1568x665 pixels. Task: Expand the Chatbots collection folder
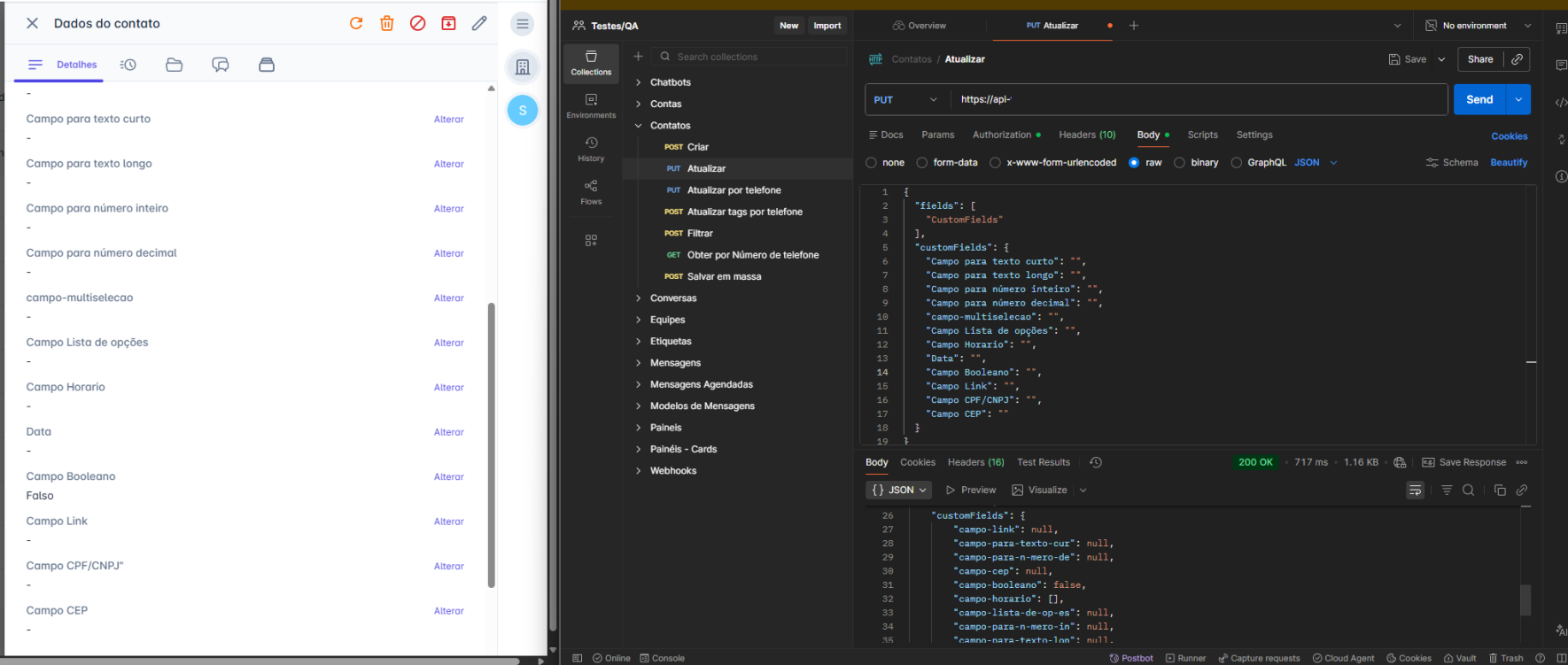tap(670, 82)
